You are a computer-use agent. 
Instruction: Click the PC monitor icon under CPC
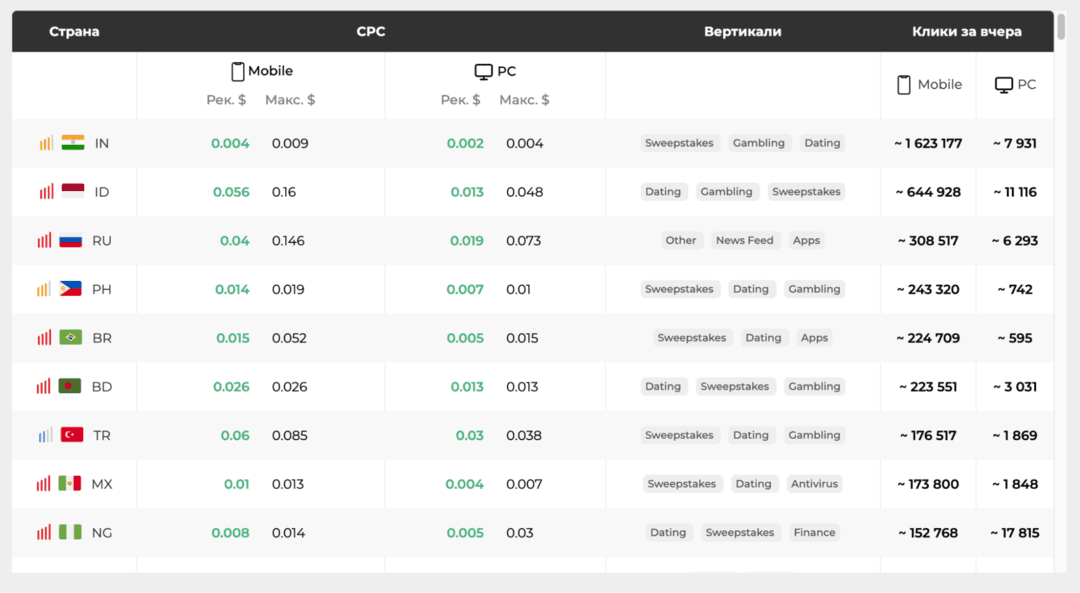point(483,72)
